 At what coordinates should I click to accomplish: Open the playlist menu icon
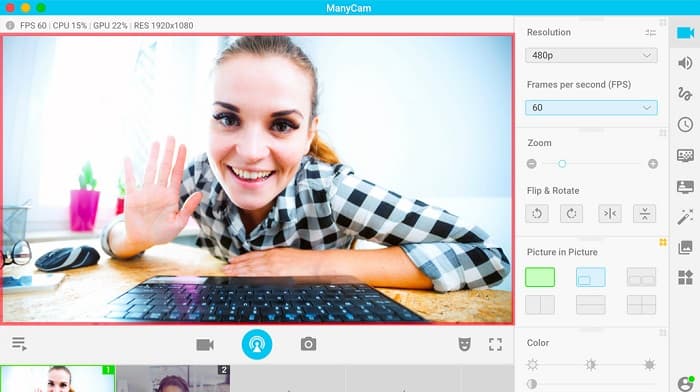(x=19, y=344)
